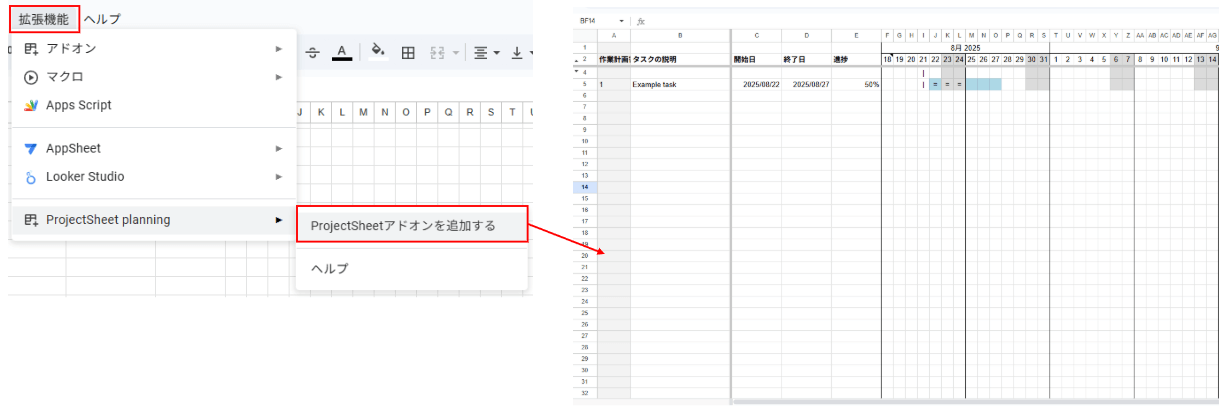Image resolution: width=1219 pixels, height=406 pixels.
Task: Open the 拡張機能 menu in menu bar
Action: [x=43, y=19]
